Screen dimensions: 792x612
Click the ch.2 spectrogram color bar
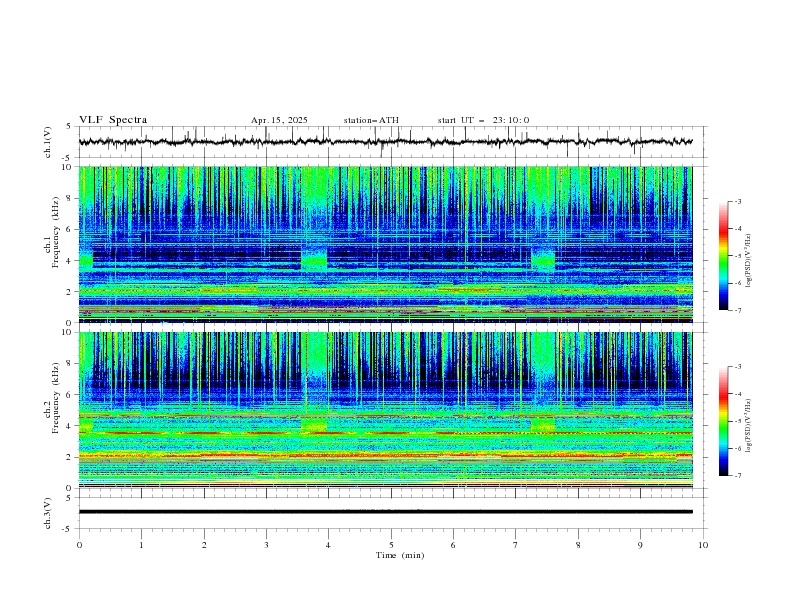click(723, 421)
